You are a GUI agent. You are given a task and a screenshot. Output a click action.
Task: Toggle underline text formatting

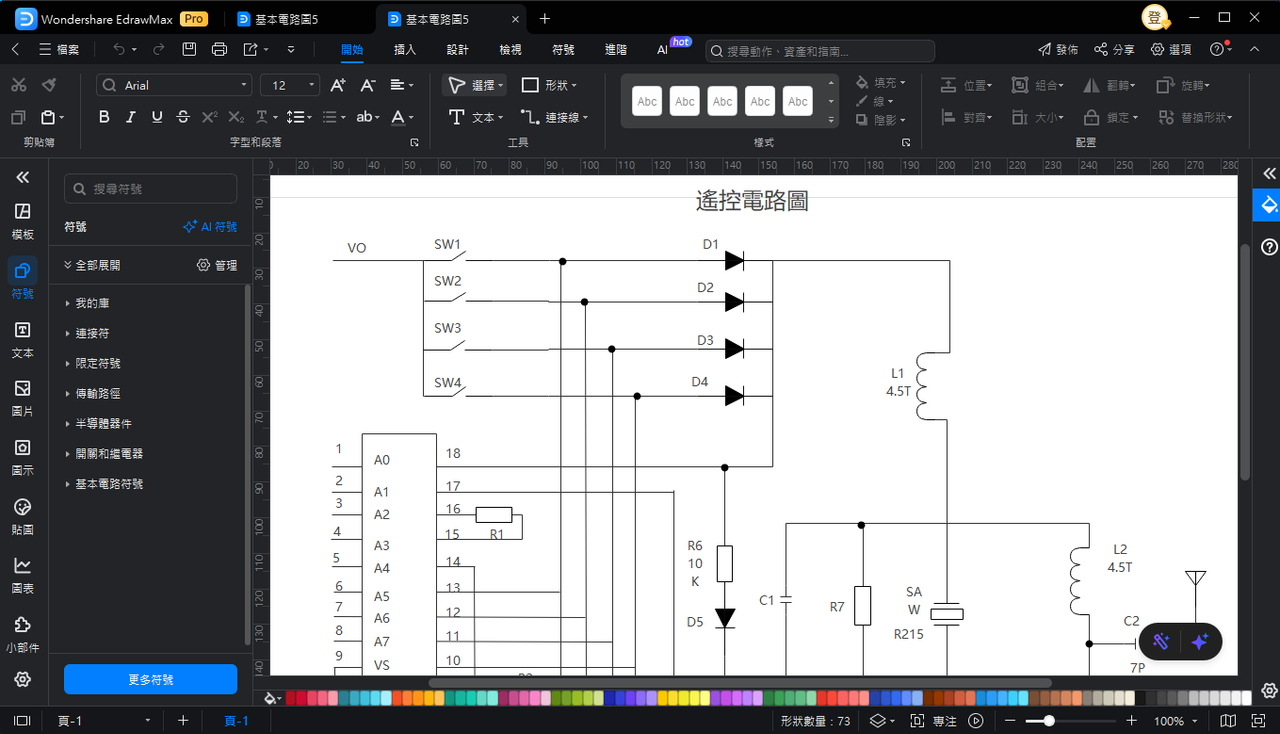pos(157,117)
